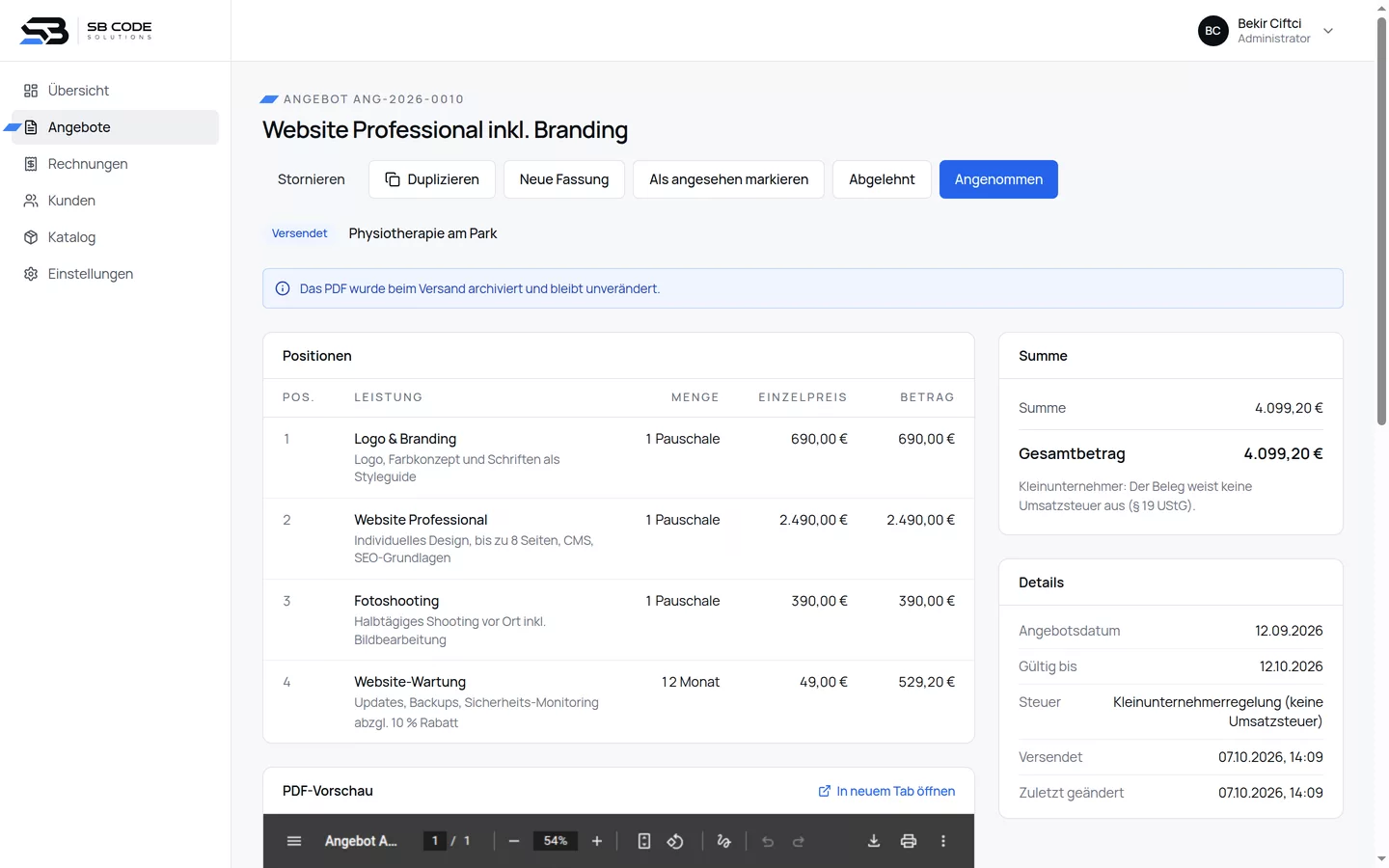Click the page vertical scrollbar
Screen dimensions: 1389x868
point(1381,222)
